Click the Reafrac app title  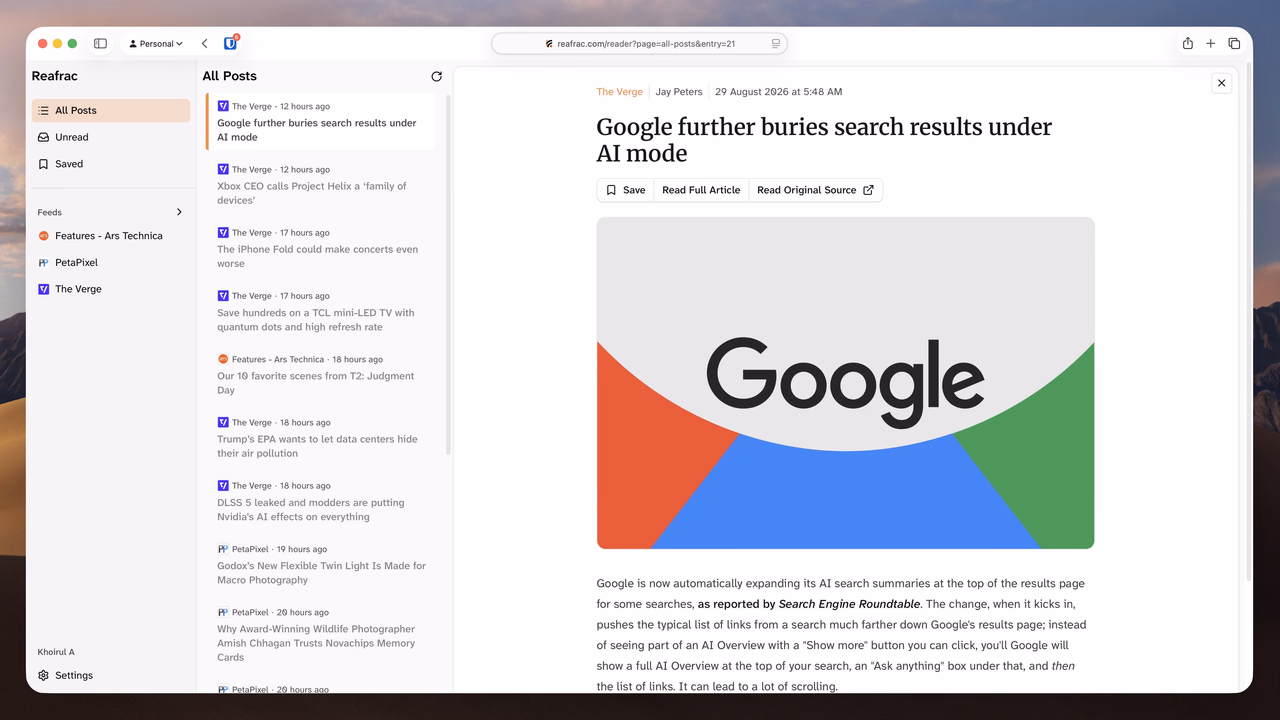[x=55, y=76]
